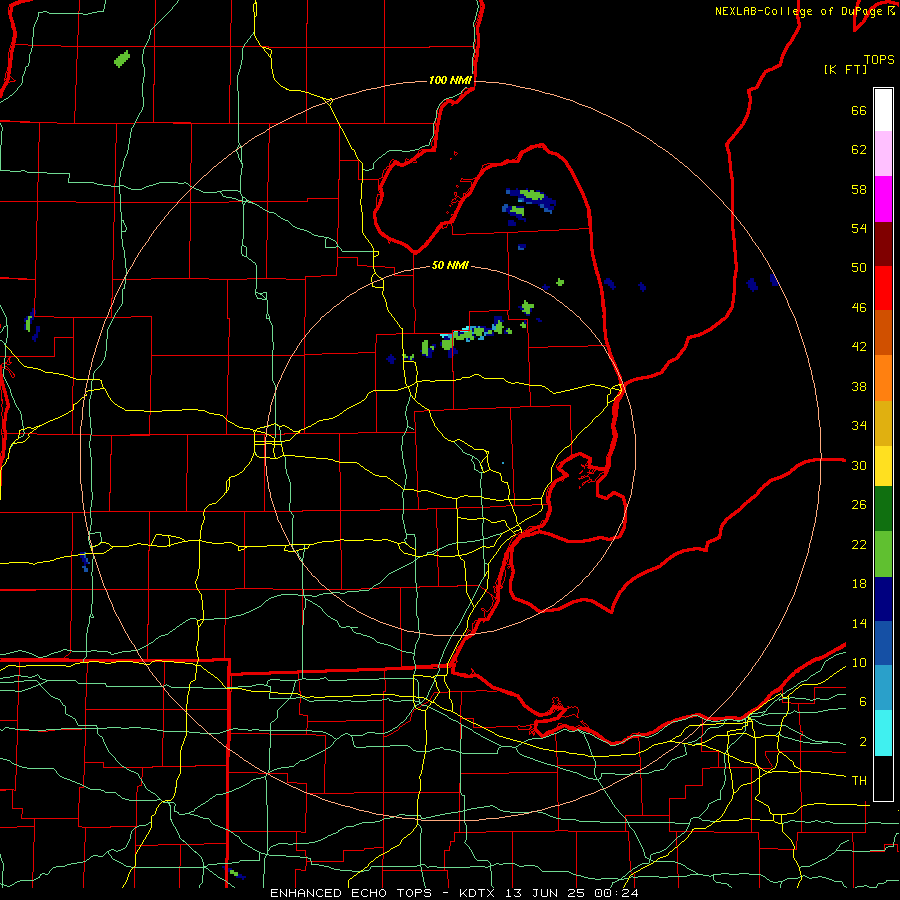Image resolution: width=900 pixels, height=900 pixels.
Task: Click the 30 legend value
Action: pyautogui.click(x=859, y=465)
